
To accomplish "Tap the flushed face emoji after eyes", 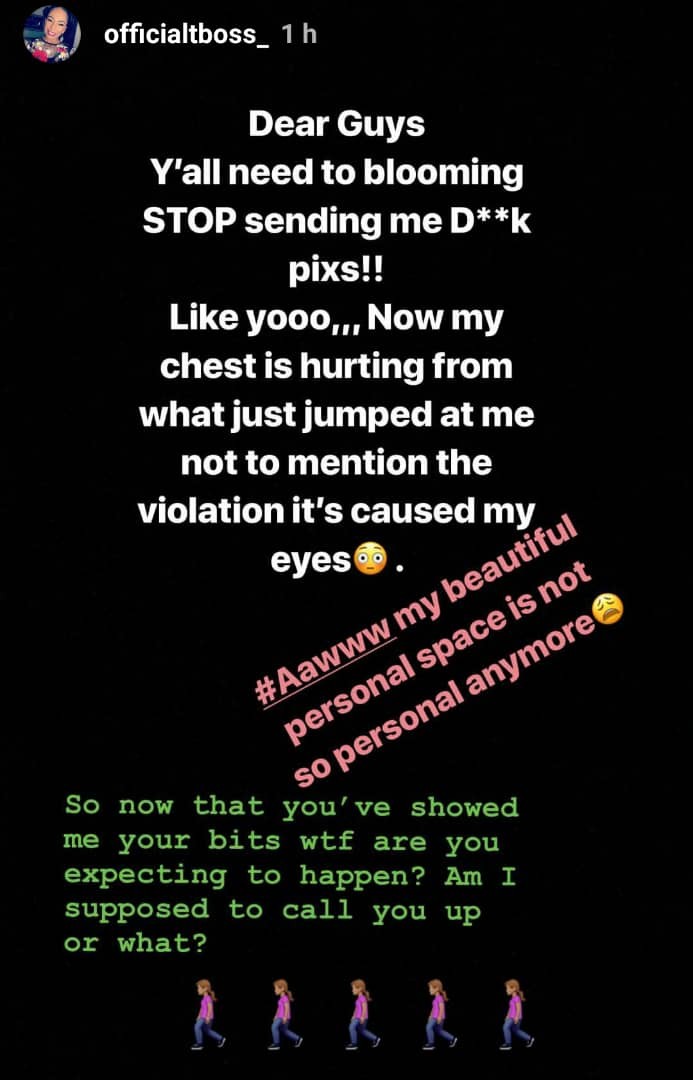I will click(x=369, y=559).
